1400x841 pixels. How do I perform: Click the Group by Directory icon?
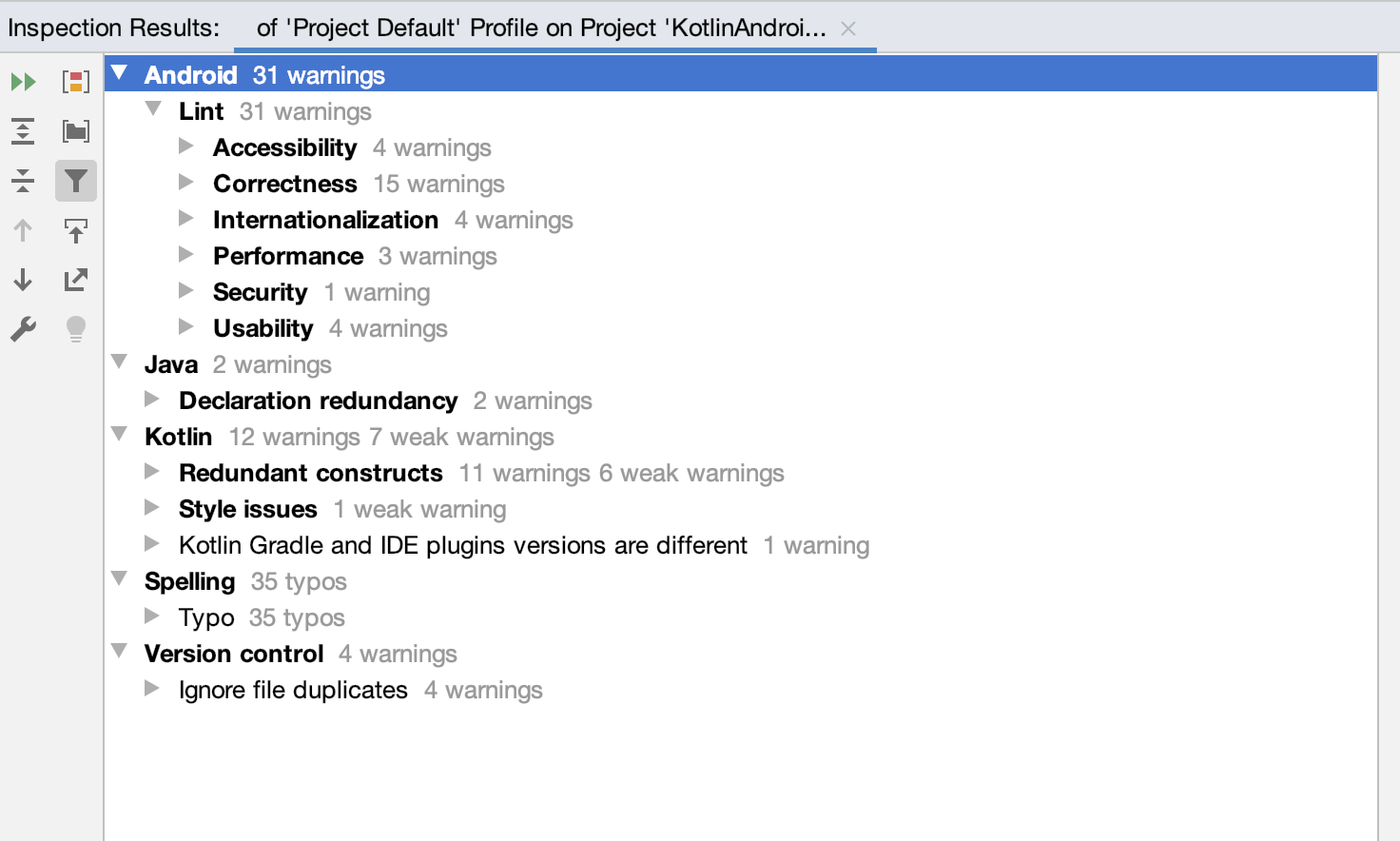point(76,131)
